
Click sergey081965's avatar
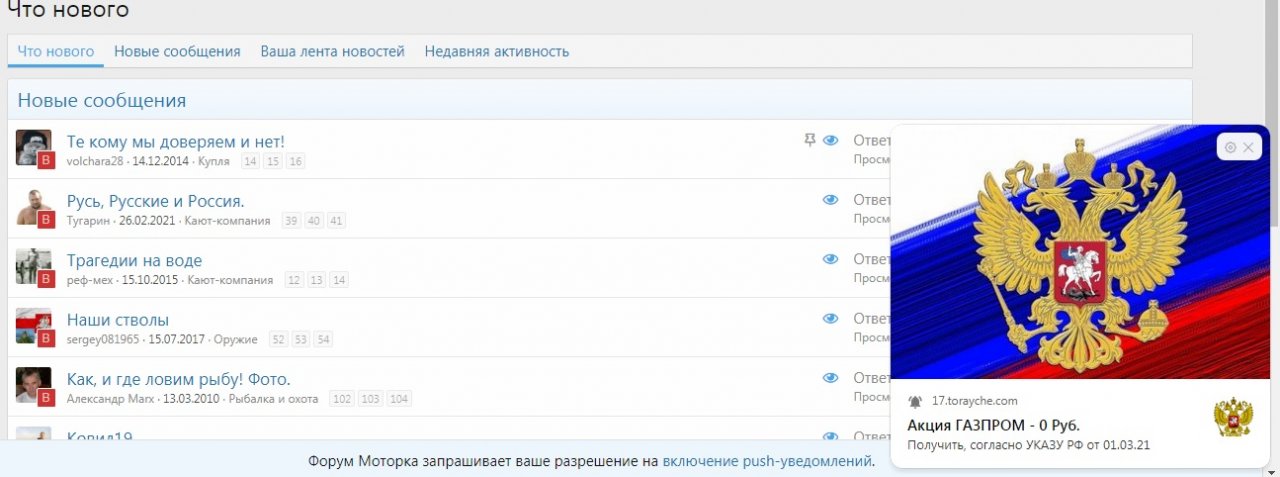pos(34,327)
